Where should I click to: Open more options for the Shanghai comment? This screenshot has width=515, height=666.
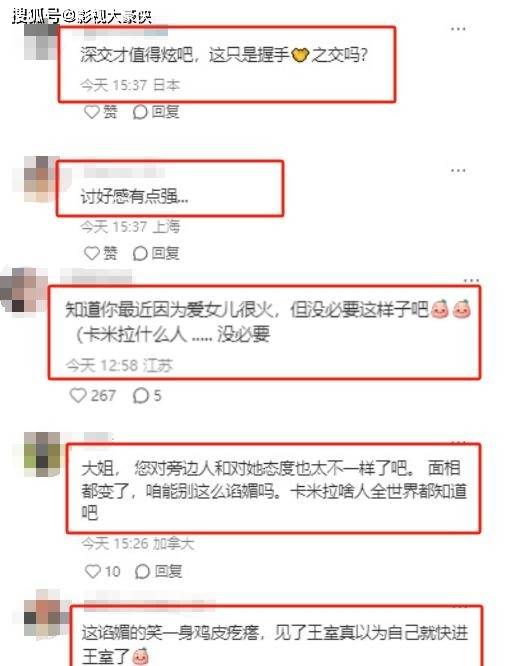pos(458,171)
